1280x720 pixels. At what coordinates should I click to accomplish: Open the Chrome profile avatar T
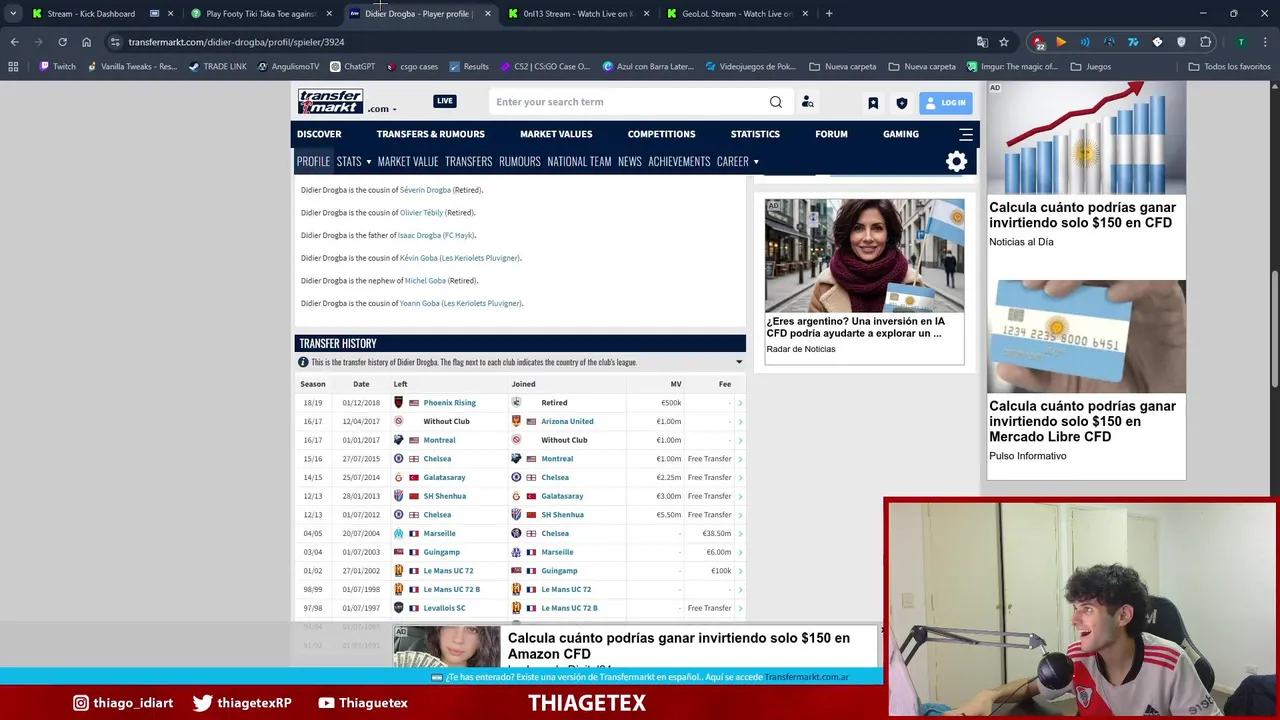pyautogui.click(x=1241, y=42)
